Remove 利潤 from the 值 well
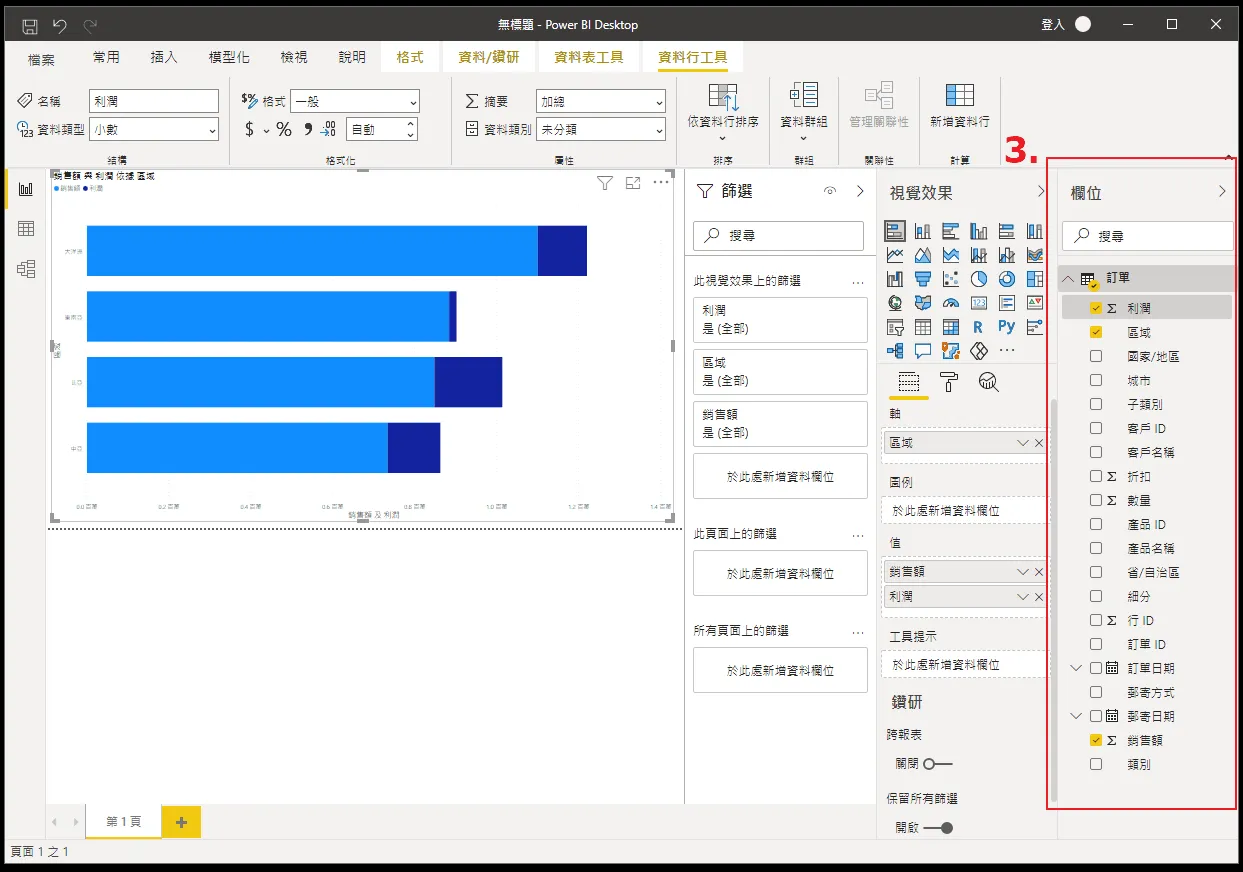This screenshot has height=872, width=1243. (1039, 596)
